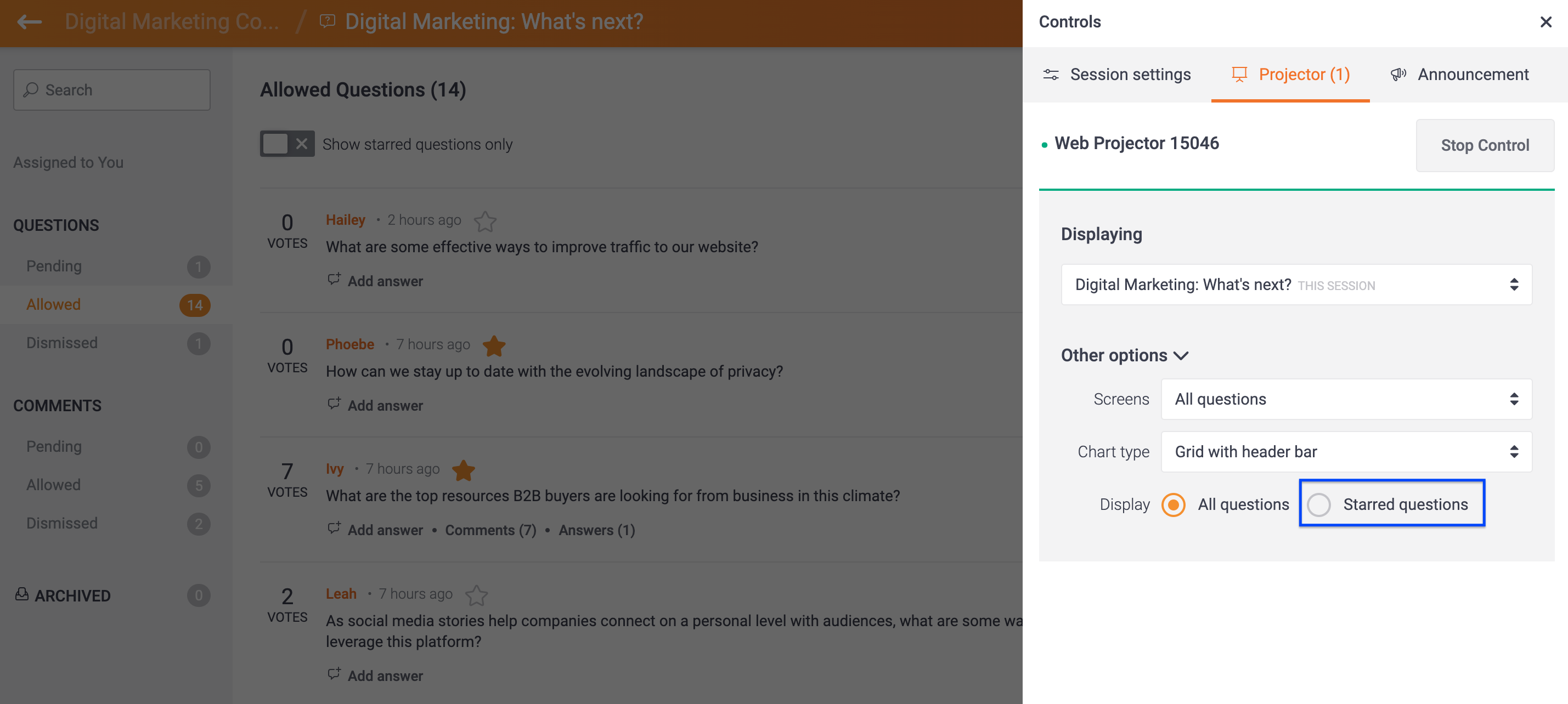Open Answers (1) on Ivy's question
Image resolution: width=1568 pixels, height=704 pixels.
click(x=596, y=531)
